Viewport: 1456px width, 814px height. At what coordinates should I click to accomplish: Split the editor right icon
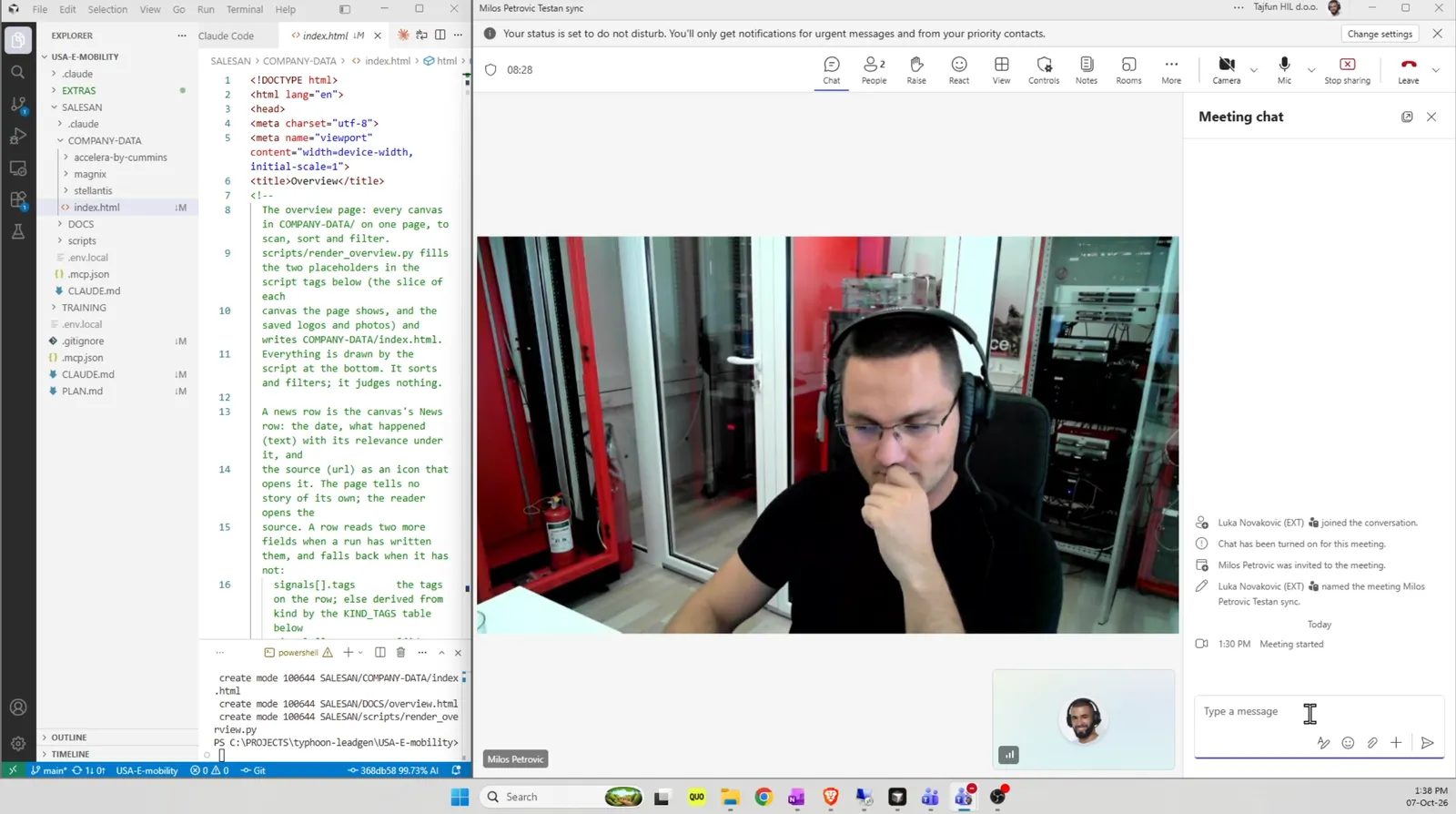(x=440, y=36)
